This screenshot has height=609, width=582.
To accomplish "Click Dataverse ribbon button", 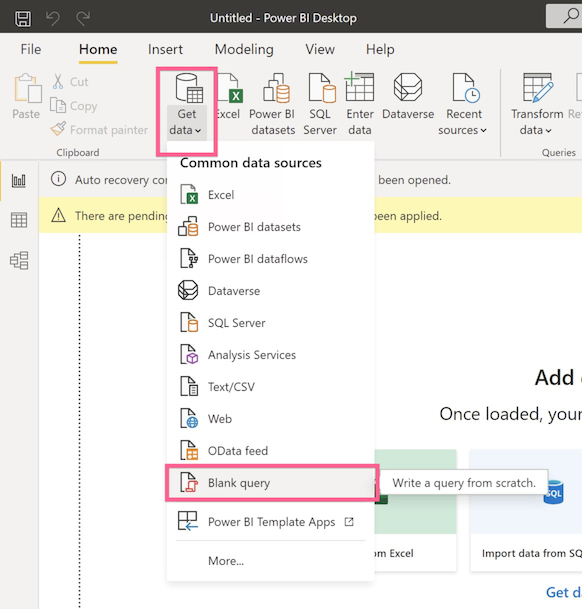I will (x=408, y=97).
